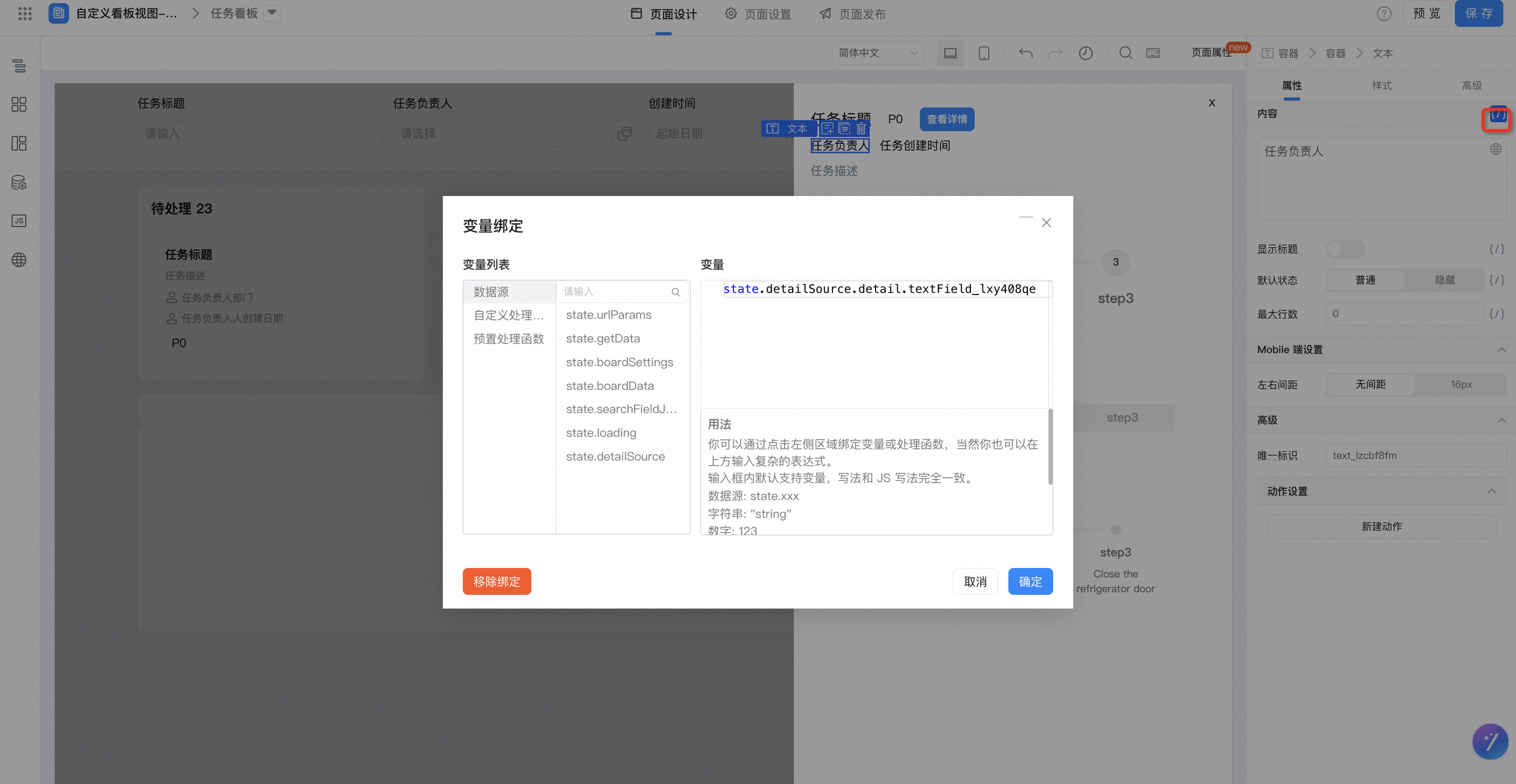Open the help question mark icon
This screenshot has height=784, width=1516.
point(1384,14)
